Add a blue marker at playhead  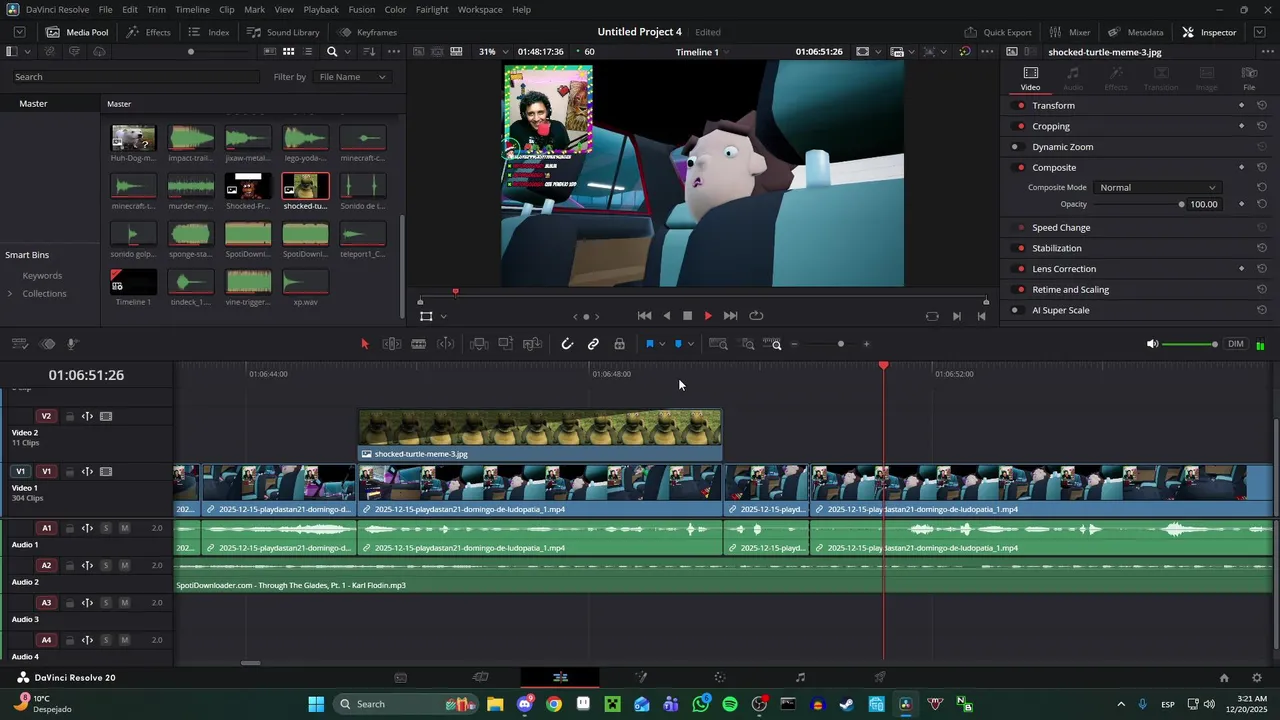(678, 344)
